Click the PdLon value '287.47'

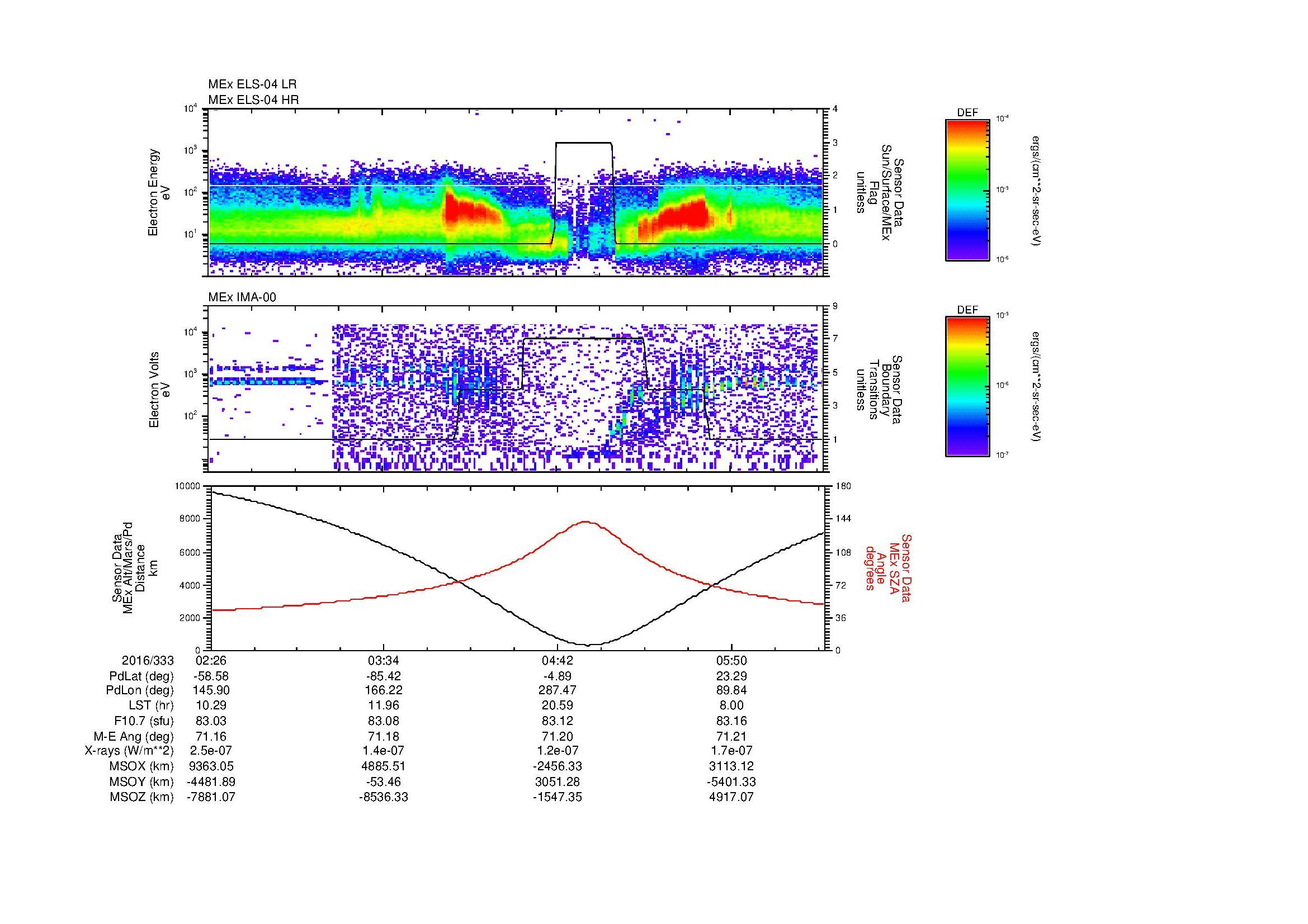[557, 690]
